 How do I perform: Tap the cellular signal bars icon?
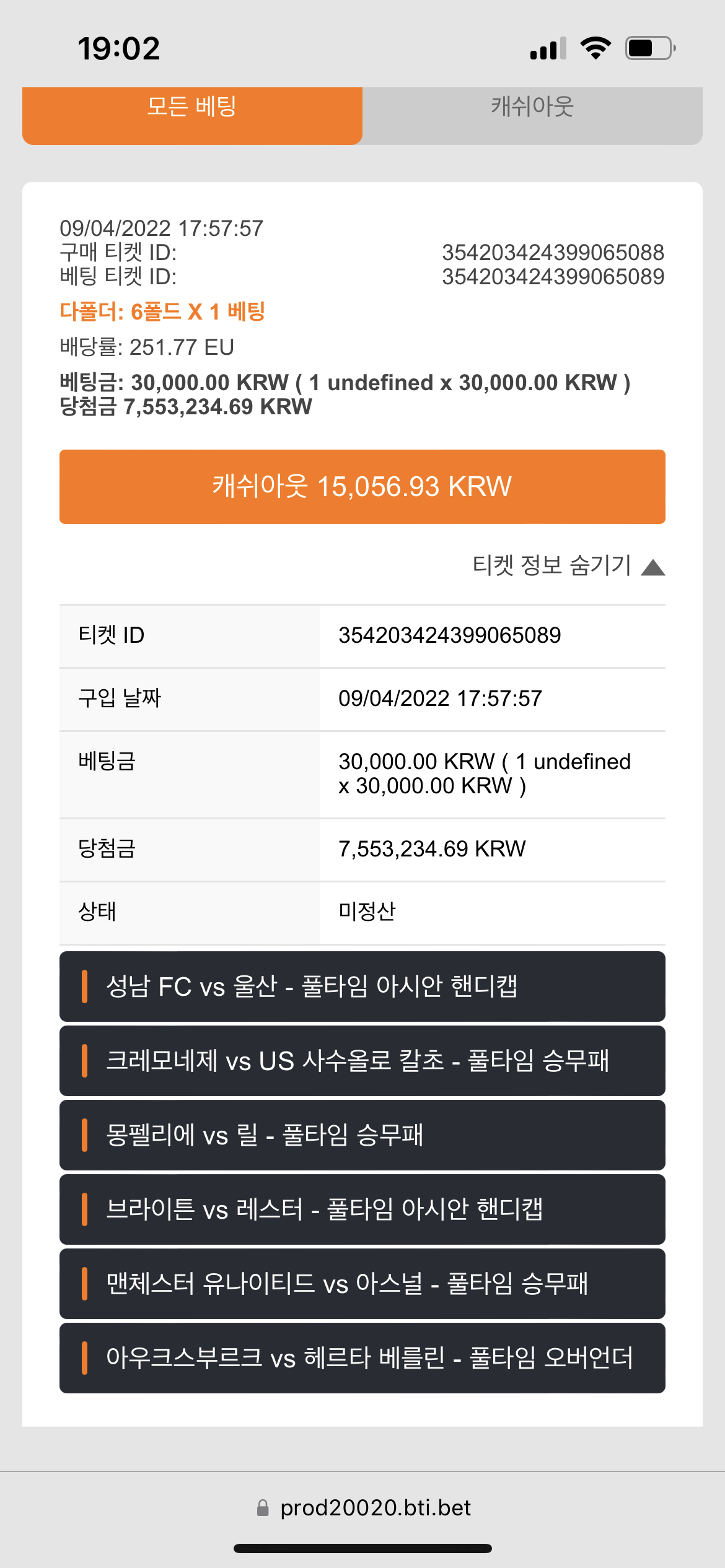[548, 48]
